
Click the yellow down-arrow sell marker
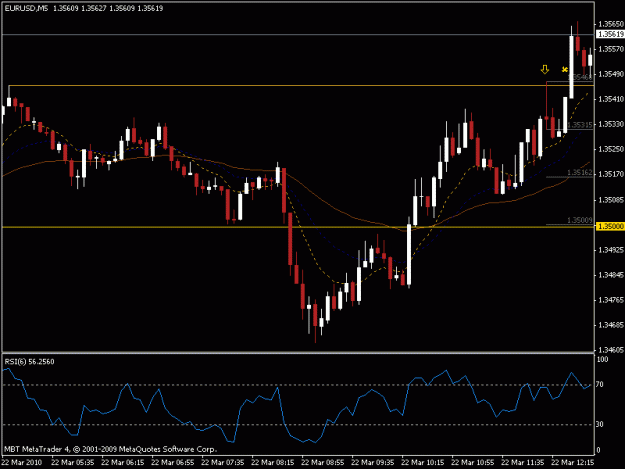pyautogui.click(x=544, y=69)
